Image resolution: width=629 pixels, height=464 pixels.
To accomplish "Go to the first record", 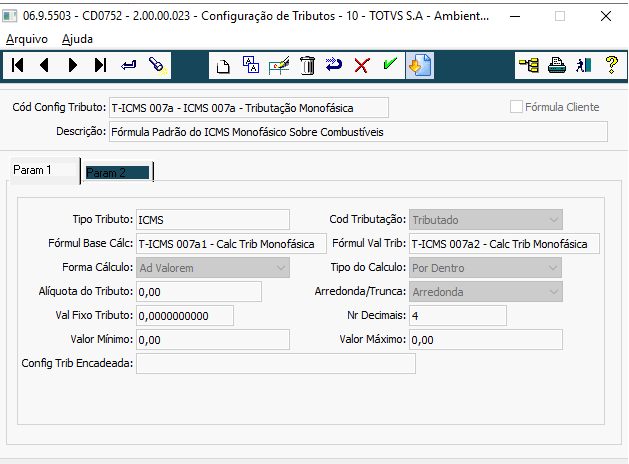I will pyautogui.click(x=18, y=65).
